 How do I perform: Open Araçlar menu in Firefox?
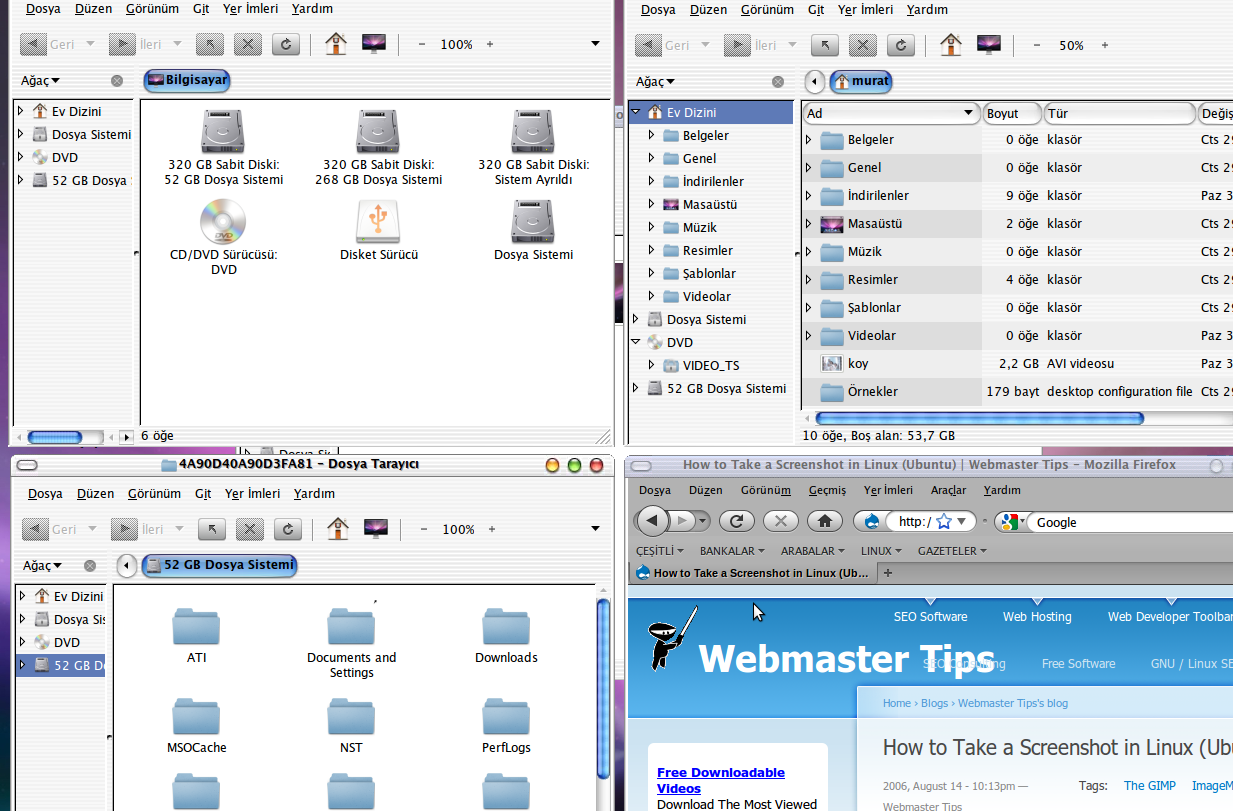click(948, 490)
